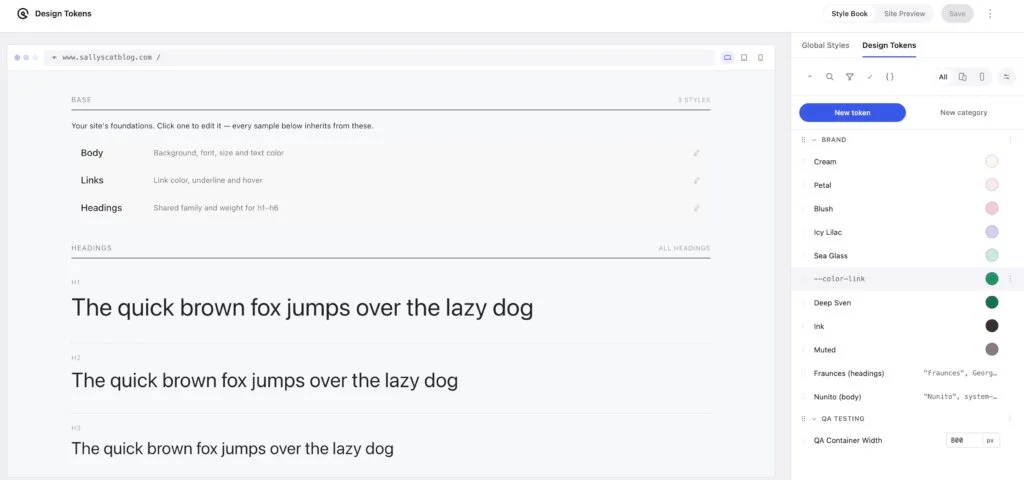
Task: Open the URL dropdown arrow in preview bar
Action: tap(54, 57)
